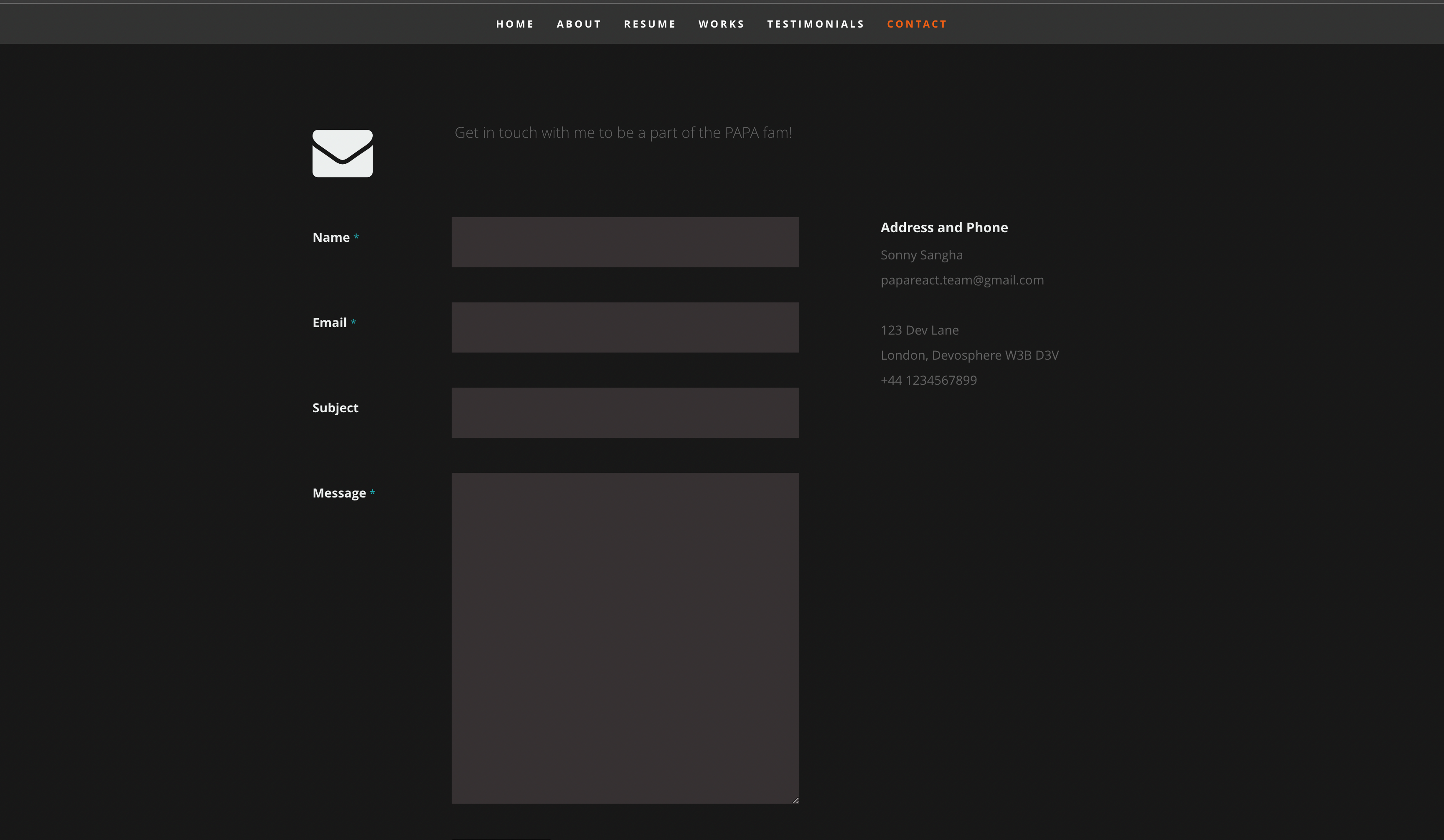Go to the HOME nav item
Screen dimensions: 1444x840
click(515, 24)
